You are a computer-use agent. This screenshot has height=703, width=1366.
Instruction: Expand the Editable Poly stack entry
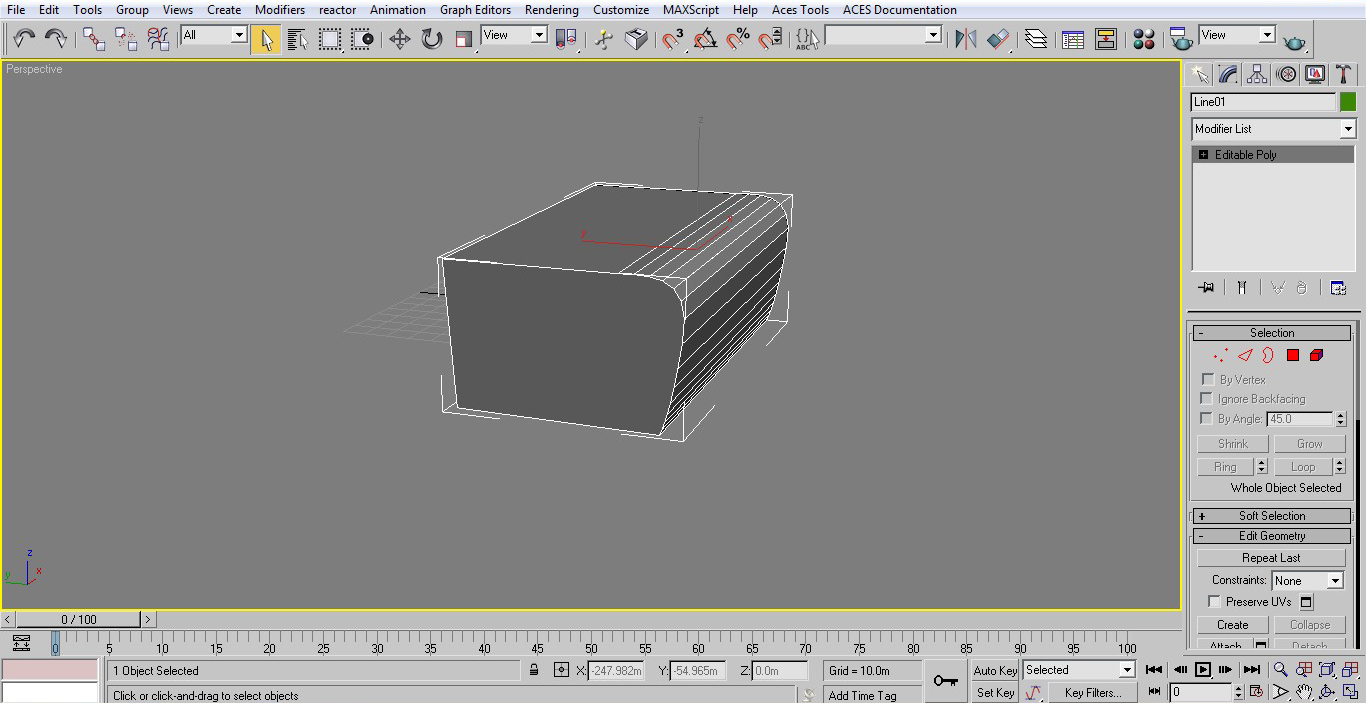[1203, 155]
